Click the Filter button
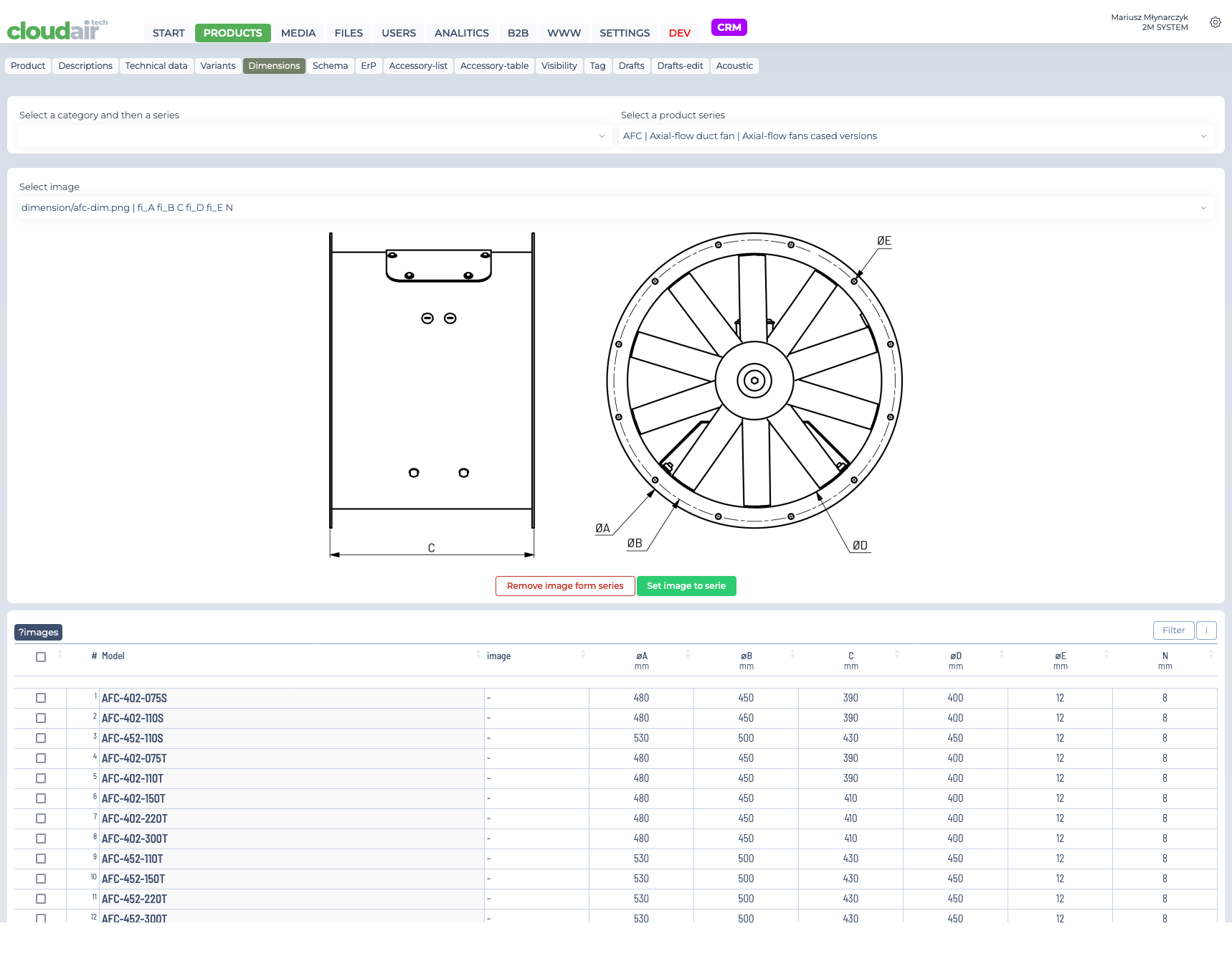Screen dimensions: 1232x954 [x=1174, y=631]
